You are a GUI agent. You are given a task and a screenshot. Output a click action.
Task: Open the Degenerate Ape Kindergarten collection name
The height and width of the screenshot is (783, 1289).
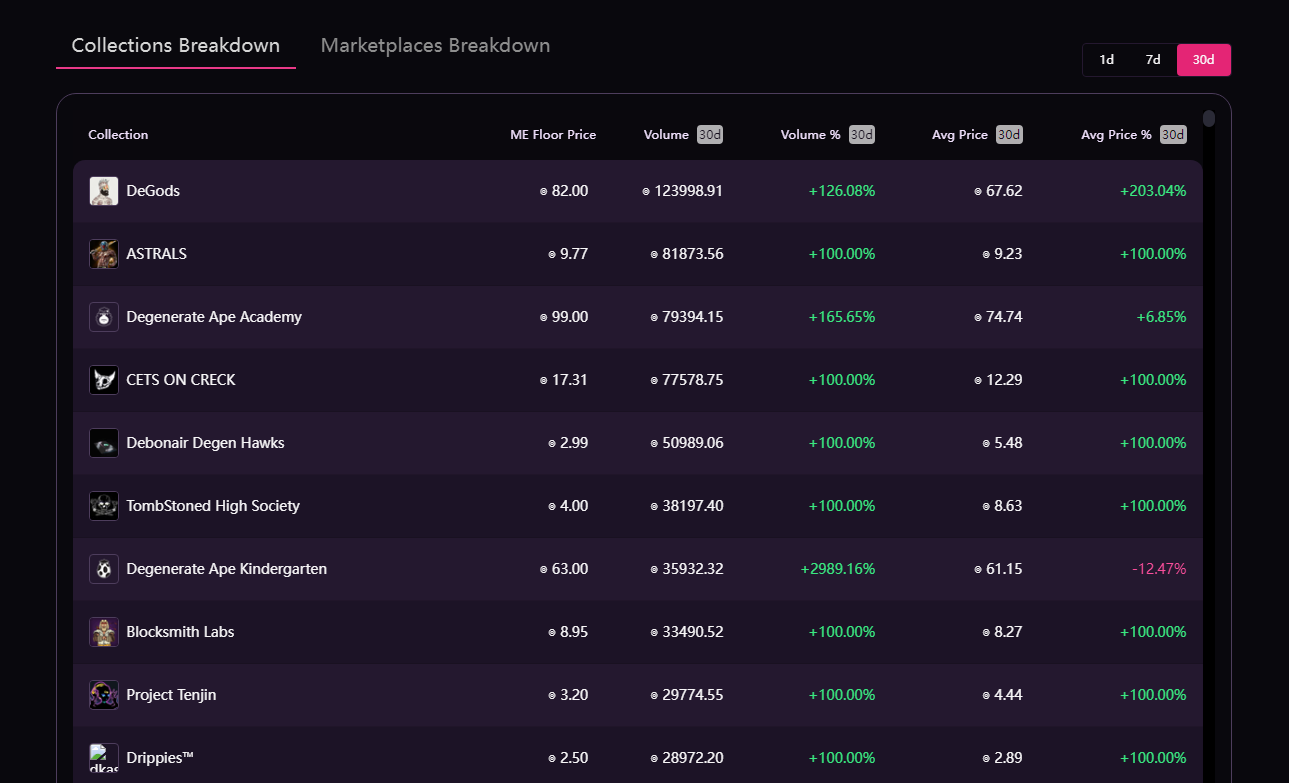tap(227, 569)
